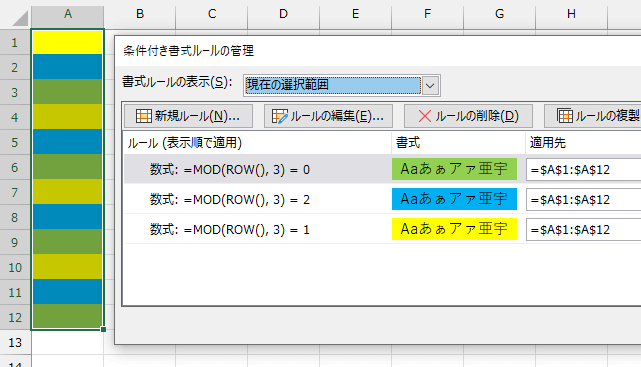Select row 9 header
The width and height of the screenshot is (641, 367).
pyautogui.click(x=15, y=242)
